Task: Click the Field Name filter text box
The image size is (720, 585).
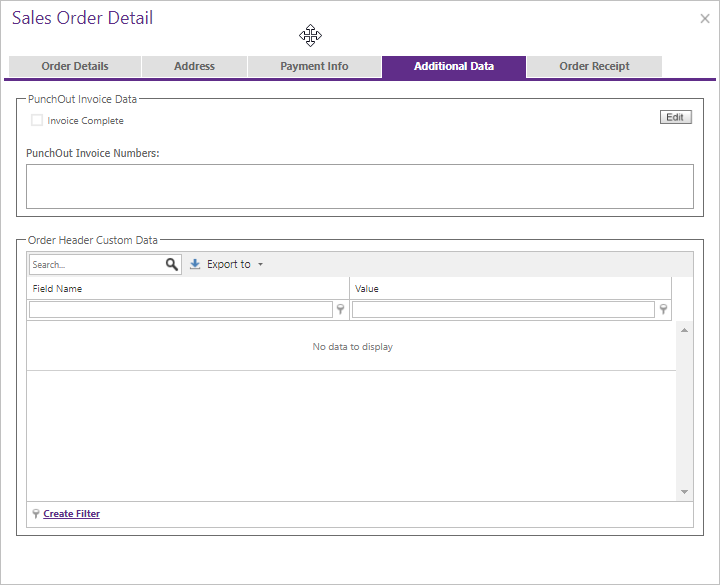Action: (x=180, y=310)
